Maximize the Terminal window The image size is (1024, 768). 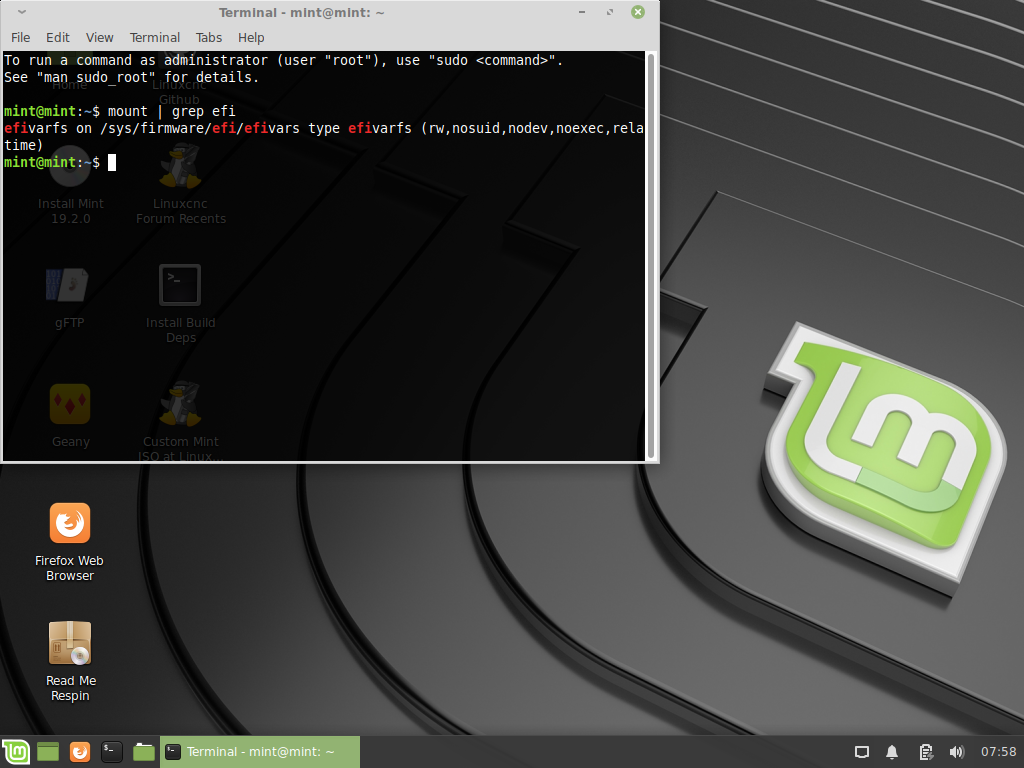(609, 12)
